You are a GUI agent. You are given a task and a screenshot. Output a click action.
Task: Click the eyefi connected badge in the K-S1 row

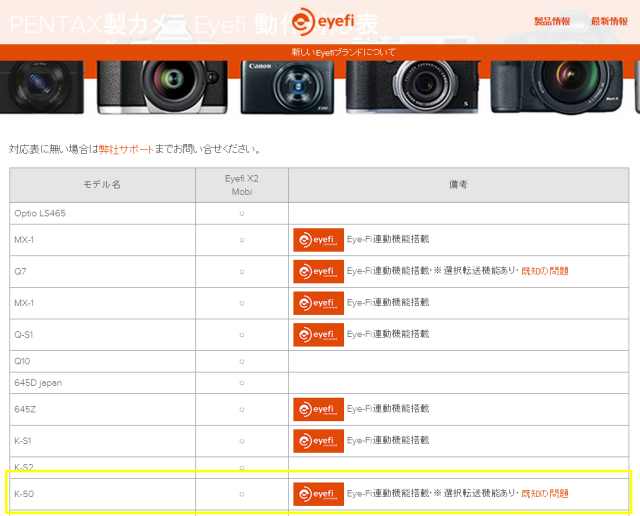tap(318, 441)
